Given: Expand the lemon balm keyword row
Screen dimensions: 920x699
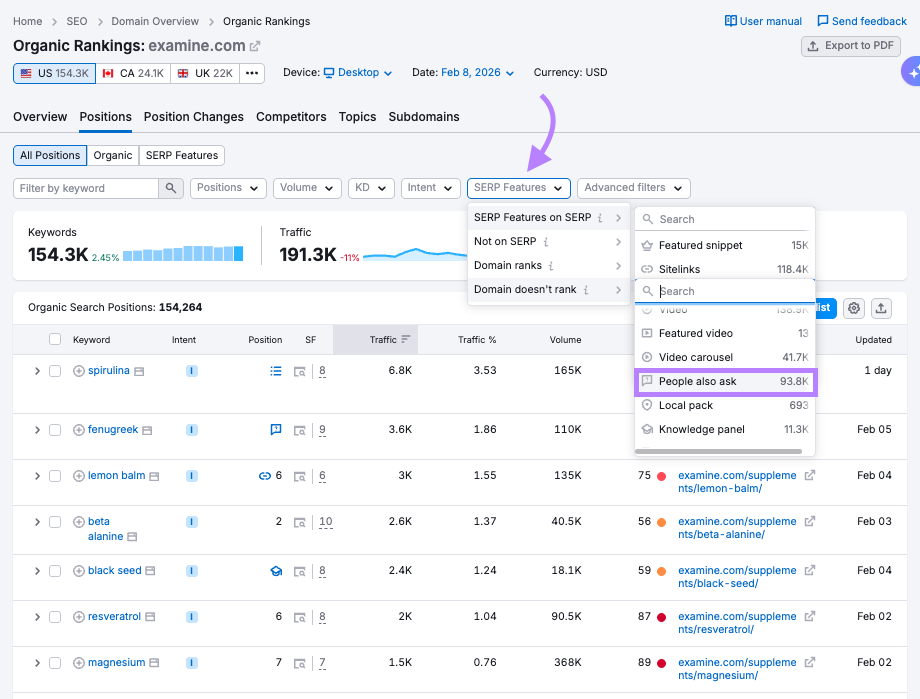Looking at the screenshot, I should pyautogui.click(x=37, y=475).
